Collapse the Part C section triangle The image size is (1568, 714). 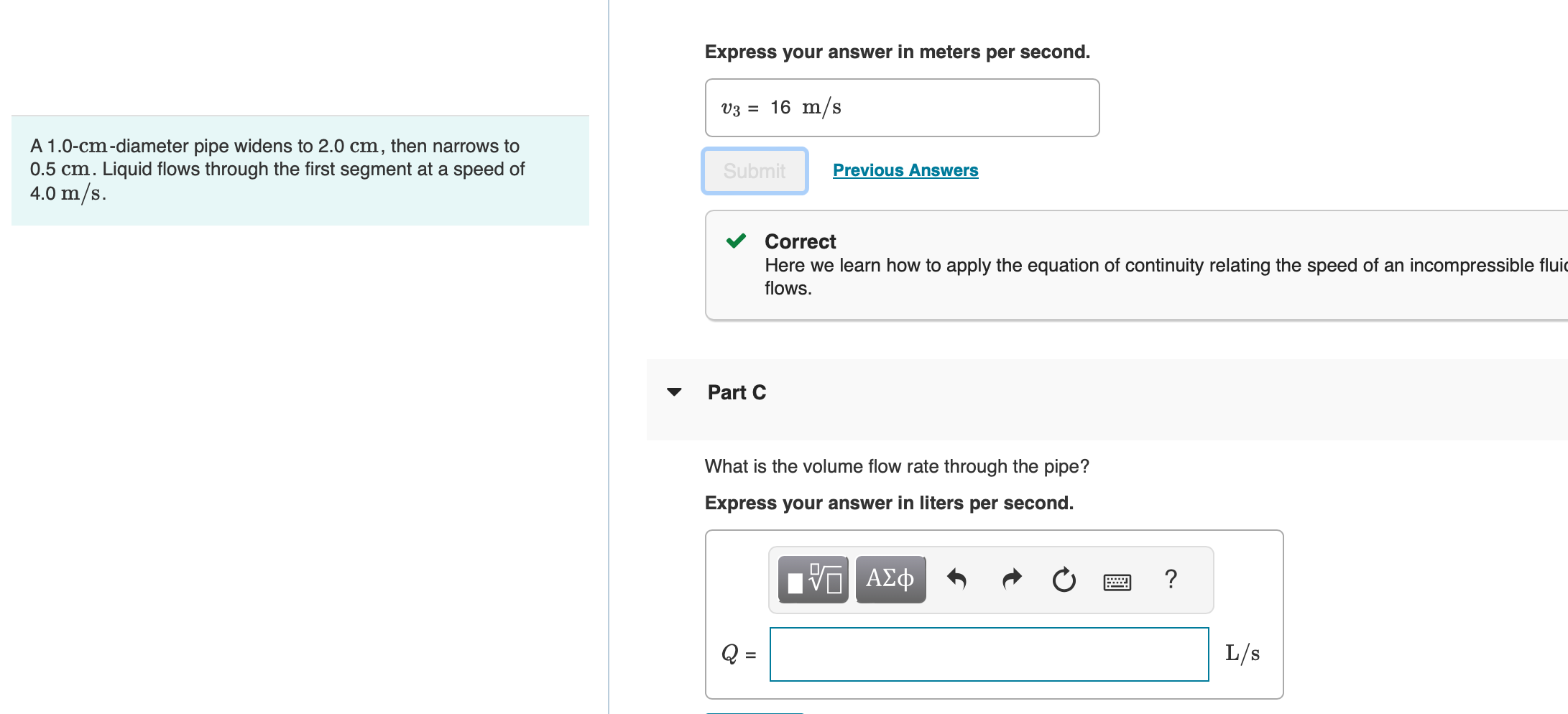(674, 392)
